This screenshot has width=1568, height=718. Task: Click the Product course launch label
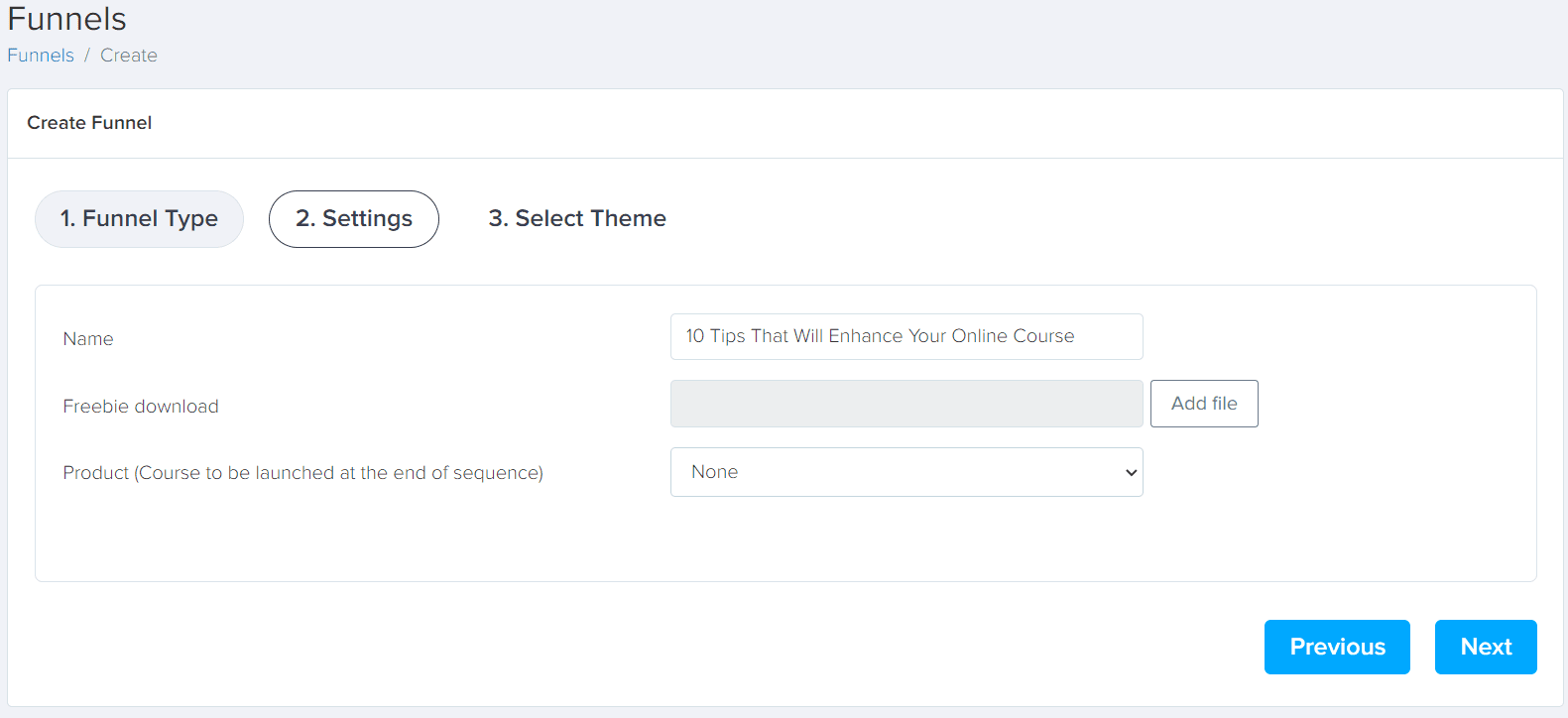302,473
